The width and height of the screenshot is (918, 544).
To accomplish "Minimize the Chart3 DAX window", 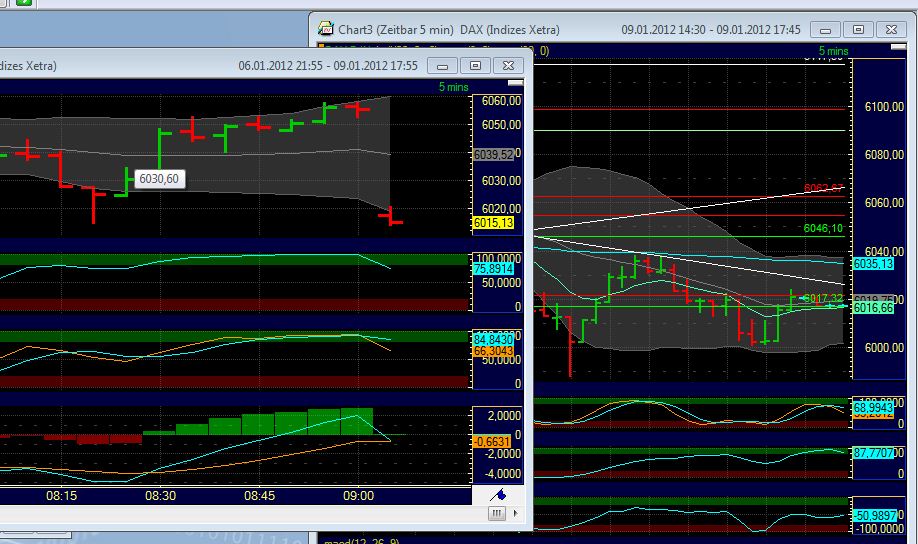I will coord(826,30).
